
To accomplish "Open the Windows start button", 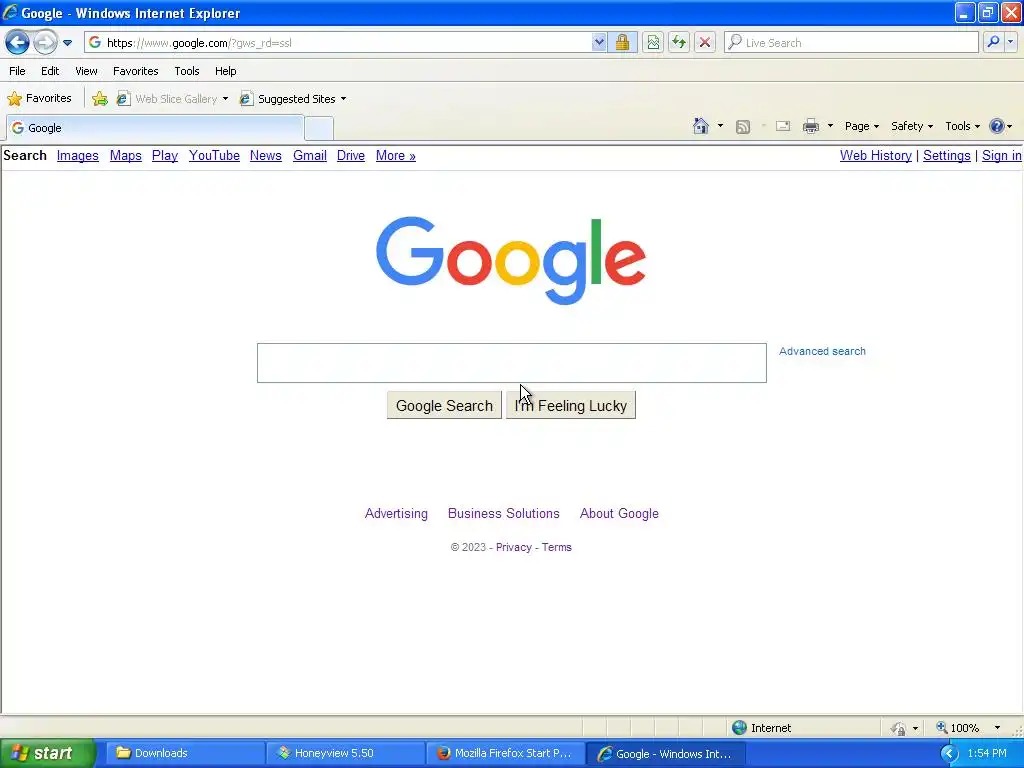I will (48, 753).
